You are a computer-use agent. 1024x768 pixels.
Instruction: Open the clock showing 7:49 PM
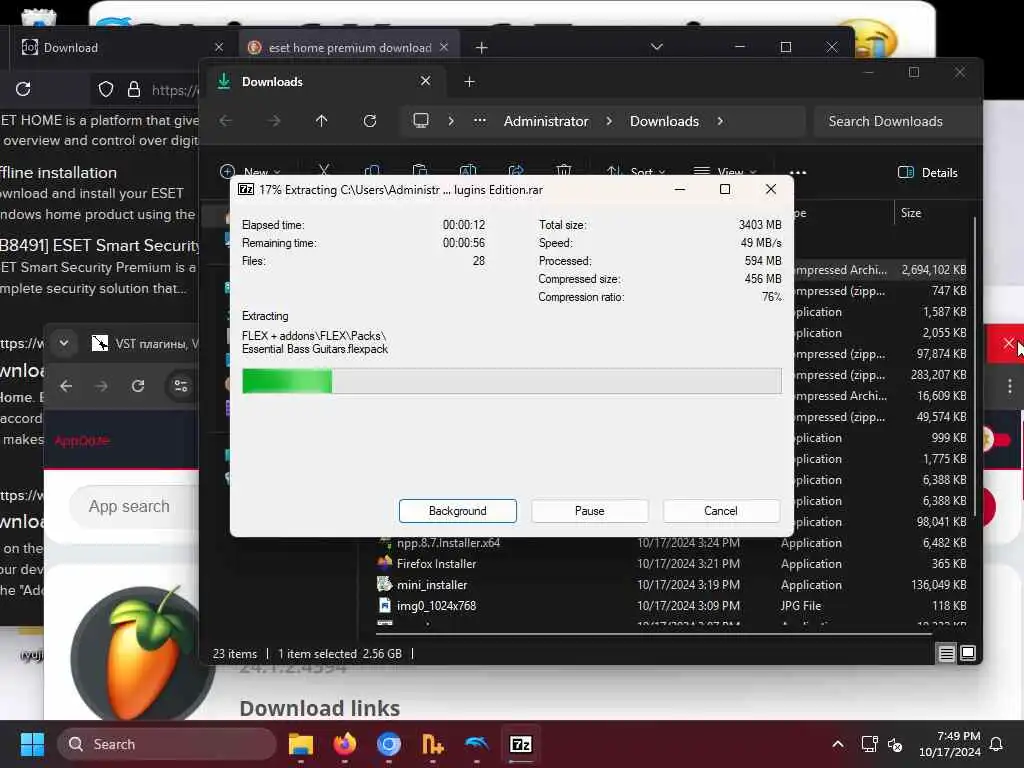pyautogui.click(x=950, y=744)
